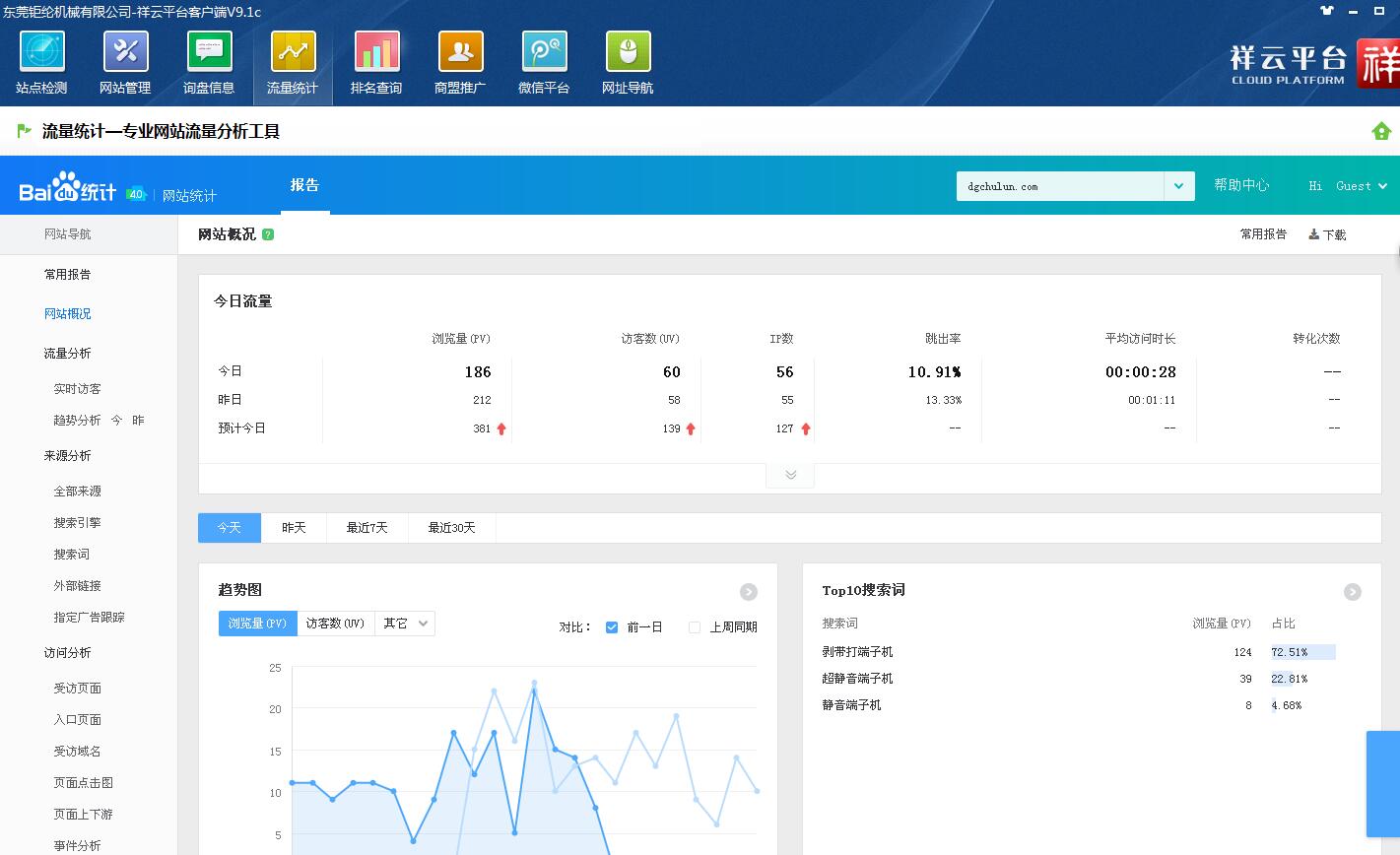Image resolution: width=1400 pixels, height=855 pixels.
Task: Open 搜索词 in the sidebar
Action: 71,555
